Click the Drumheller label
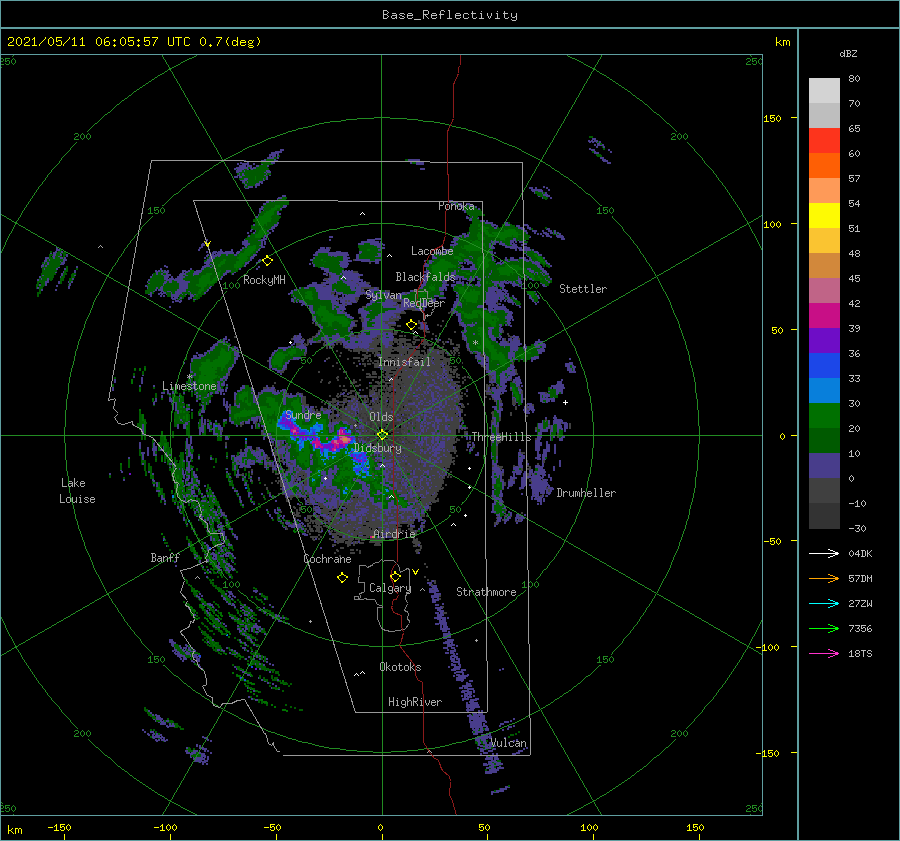The width and height of the screenshot is (900, 841). coord(586,493)
